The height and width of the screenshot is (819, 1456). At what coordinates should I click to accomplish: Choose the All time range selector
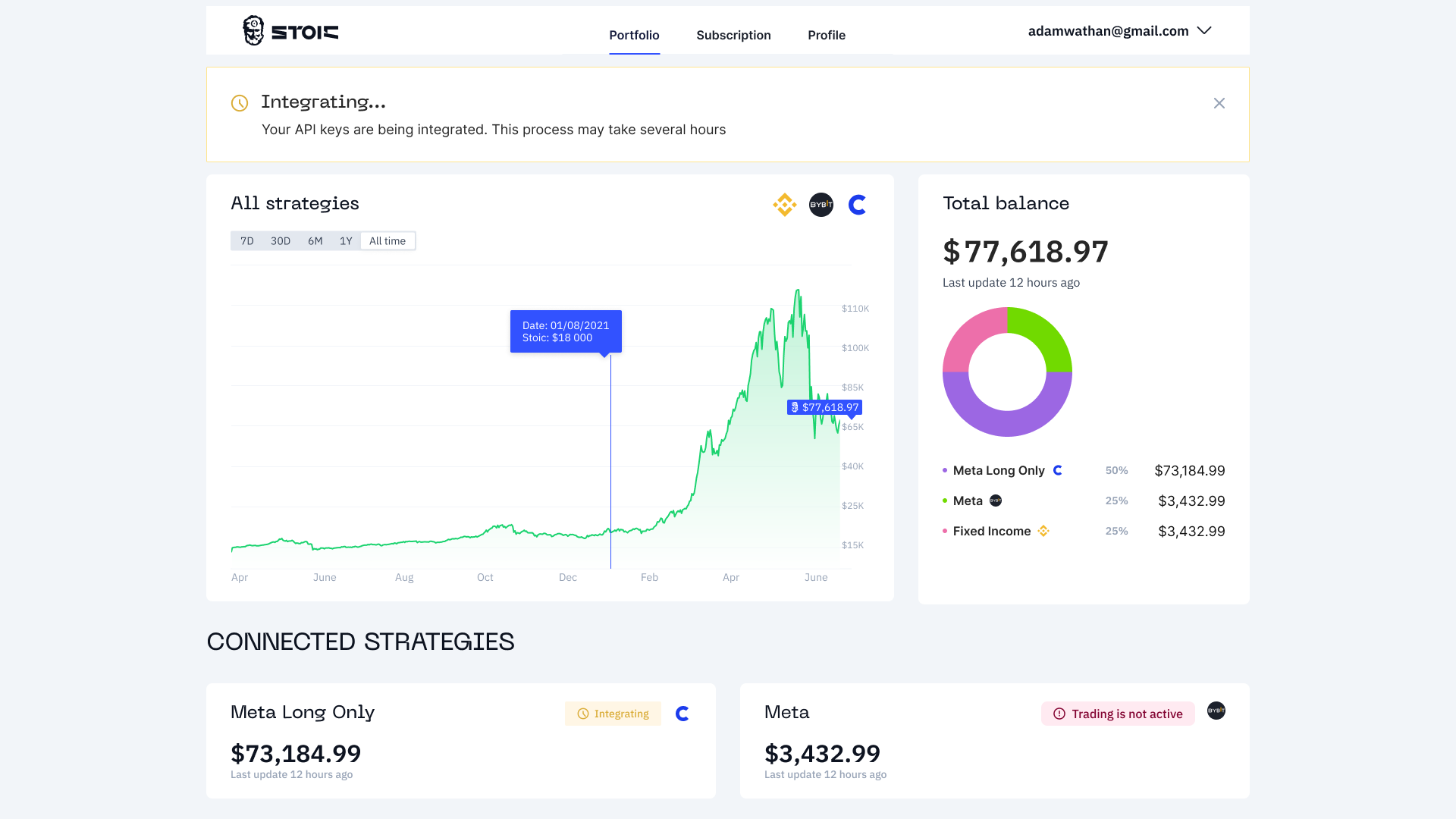click(388, 240)
